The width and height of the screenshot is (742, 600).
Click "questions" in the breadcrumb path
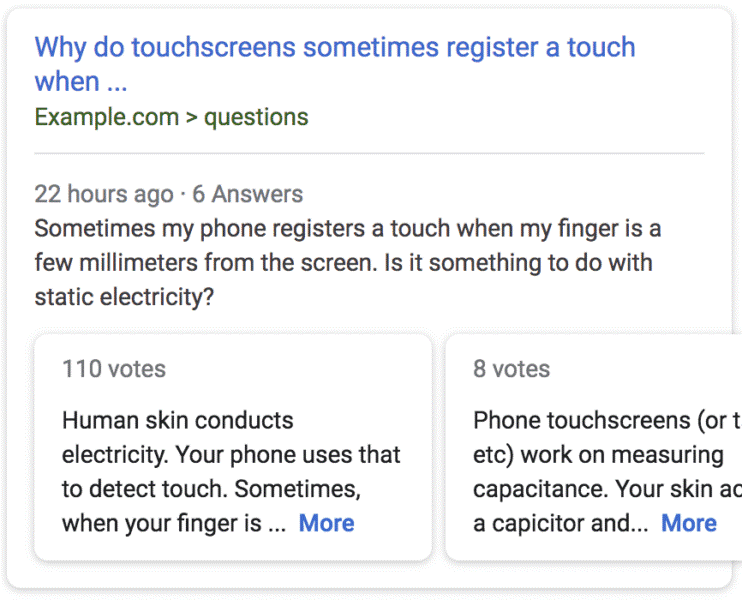[x=256, y=117]
